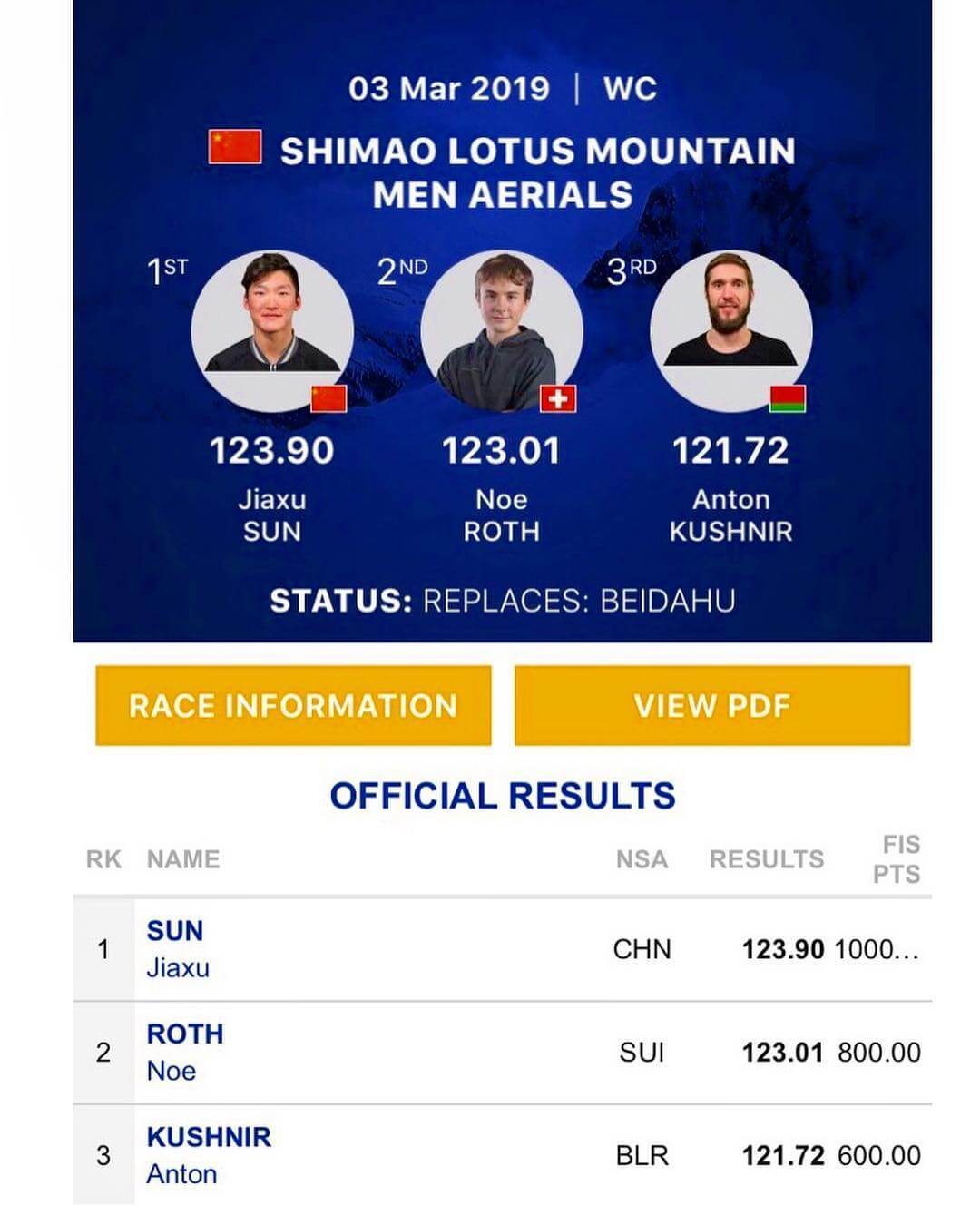This screenshot has width=980, height=1225.
Task: Click the Belarus flag on Kushnir's photo
Action: tap(788, 398)
